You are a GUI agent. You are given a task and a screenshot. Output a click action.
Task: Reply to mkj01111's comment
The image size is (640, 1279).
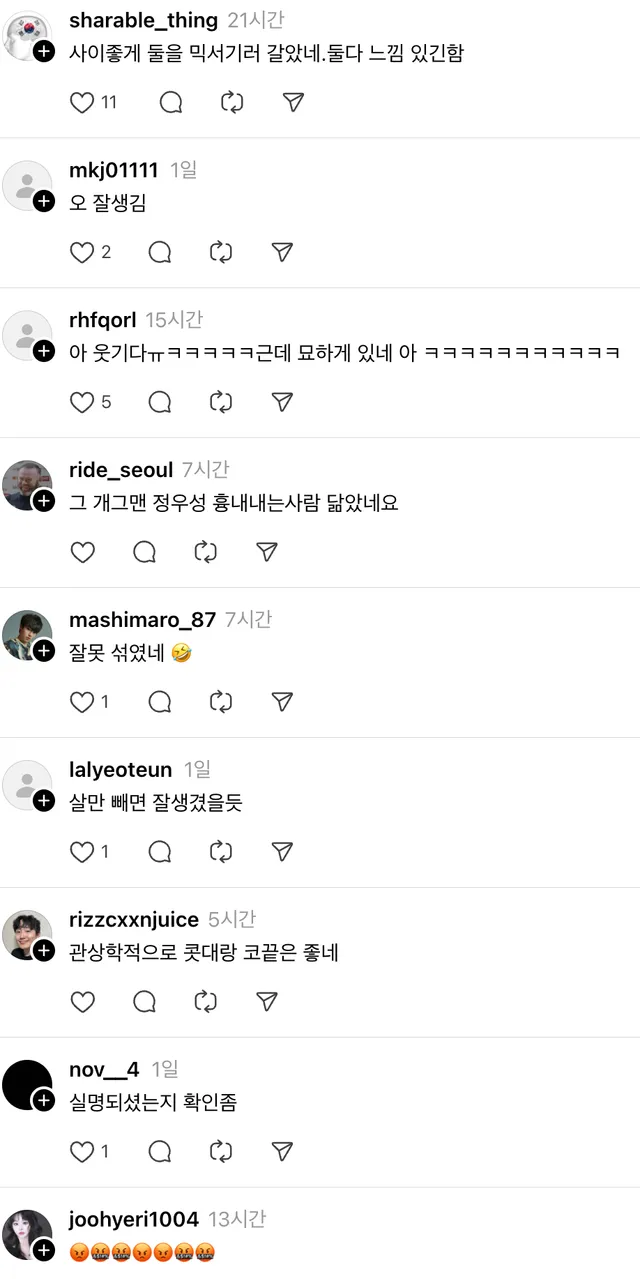click(x=160, y=252)
